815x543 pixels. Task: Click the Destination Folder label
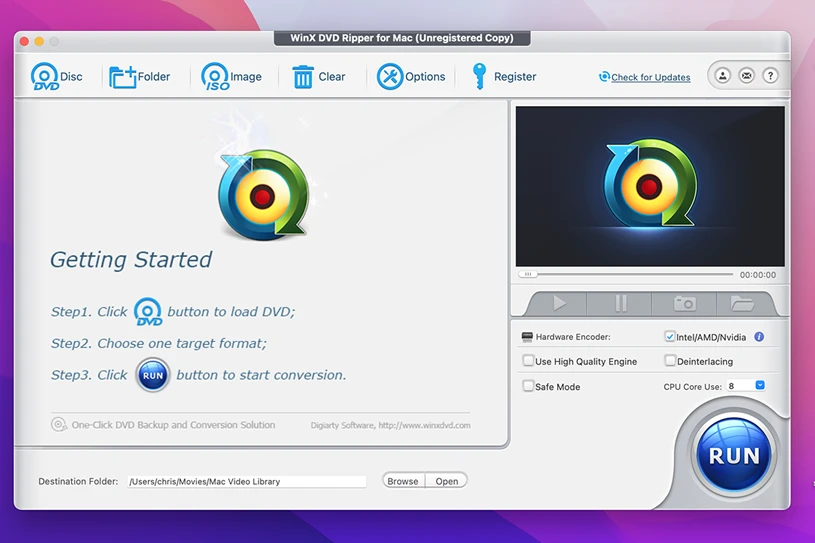point(78,481)
